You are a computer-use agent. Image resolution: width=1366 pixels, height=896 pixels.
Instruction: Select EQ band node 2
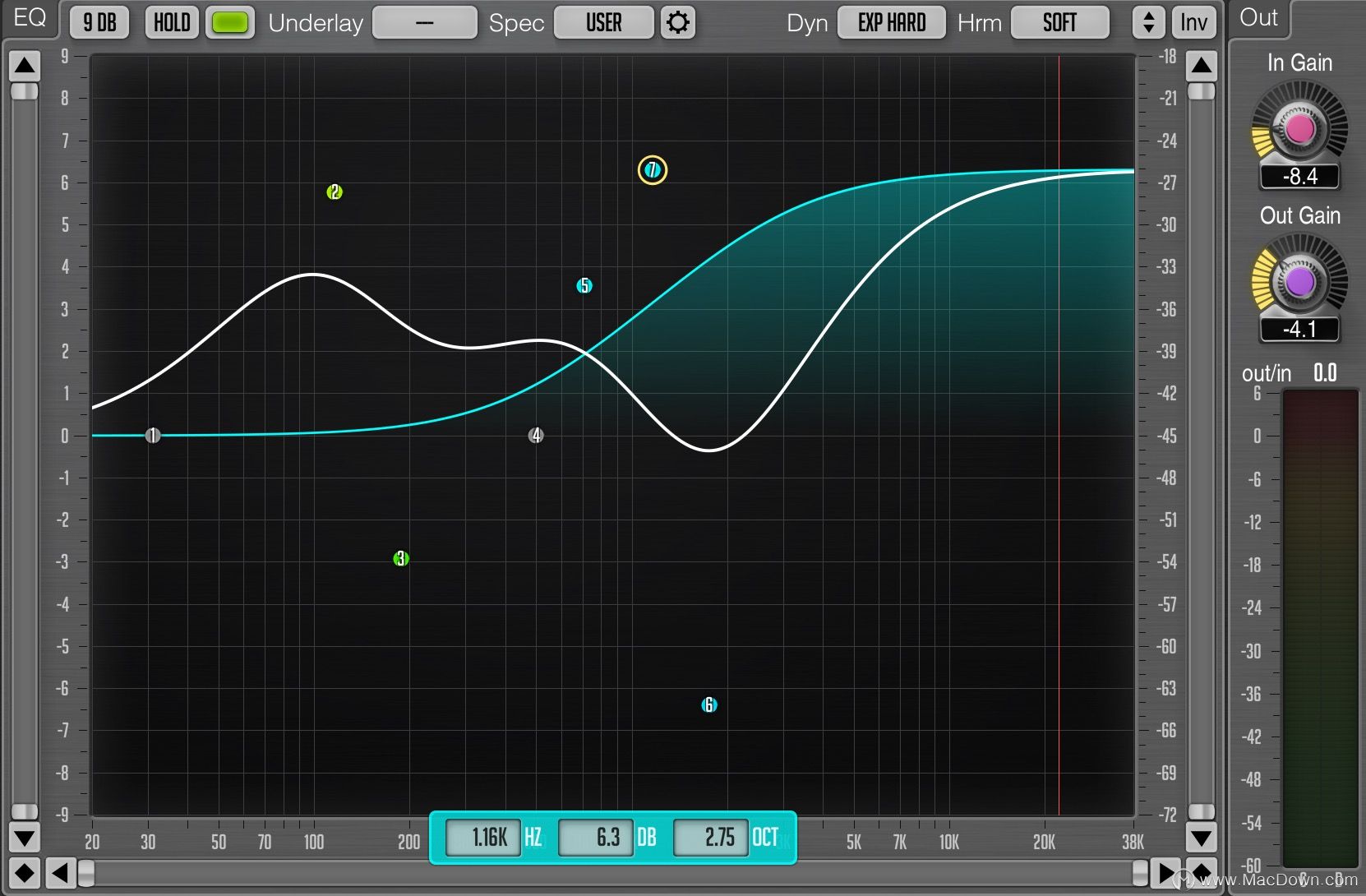[x=334, y=192]
